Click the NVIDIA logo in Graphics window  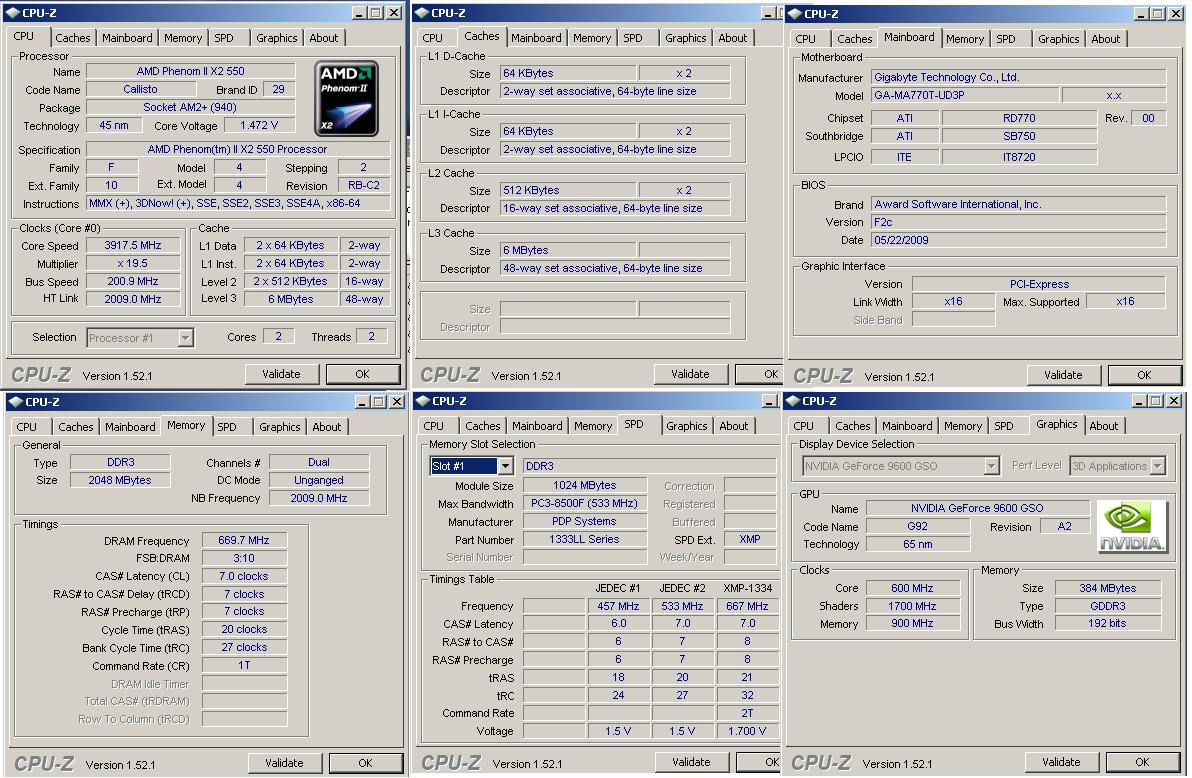[1132, 526]
